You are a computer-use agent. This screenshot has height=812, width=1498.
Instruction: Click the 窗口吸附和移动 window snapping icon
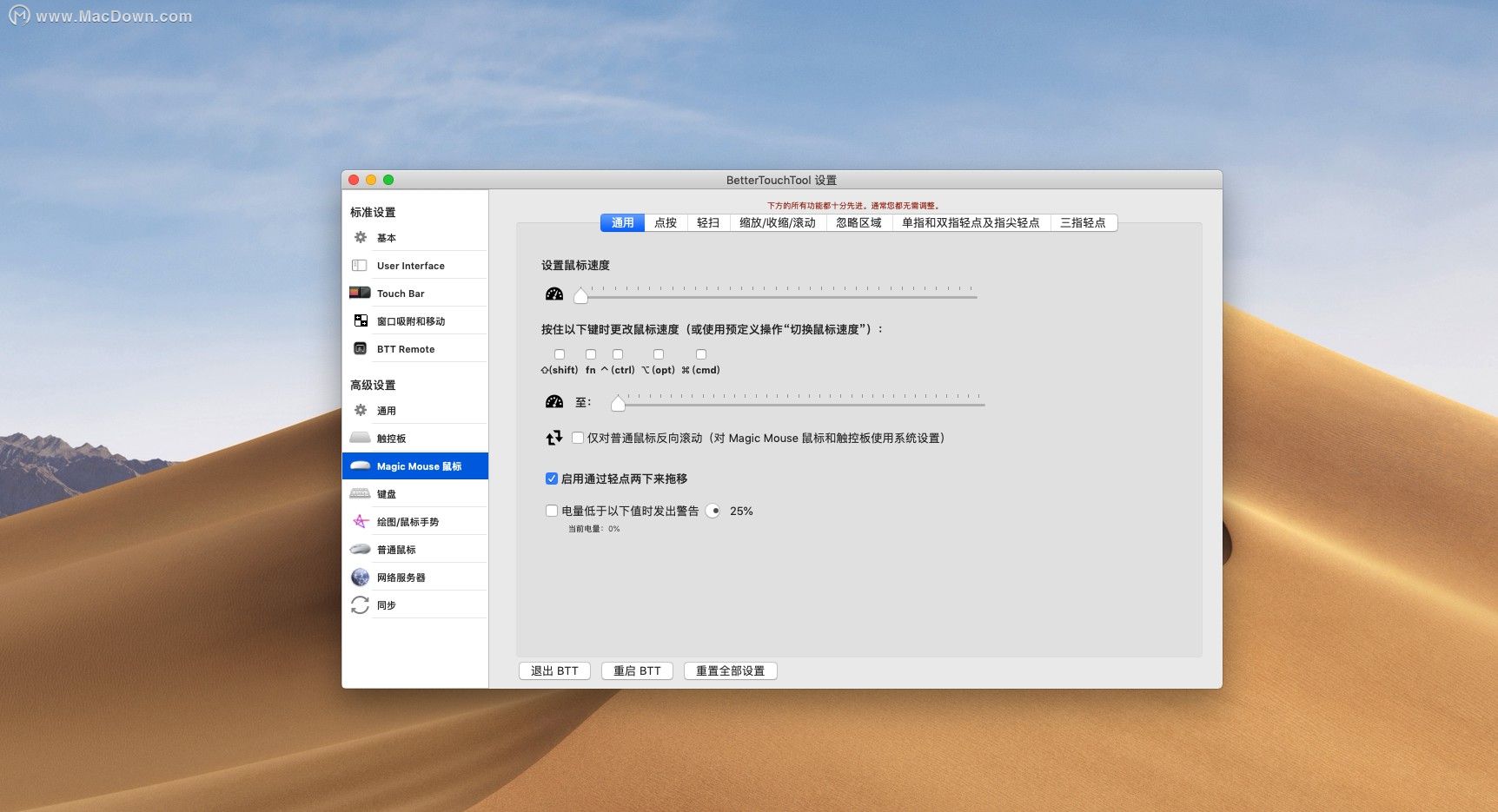point(361,321)
